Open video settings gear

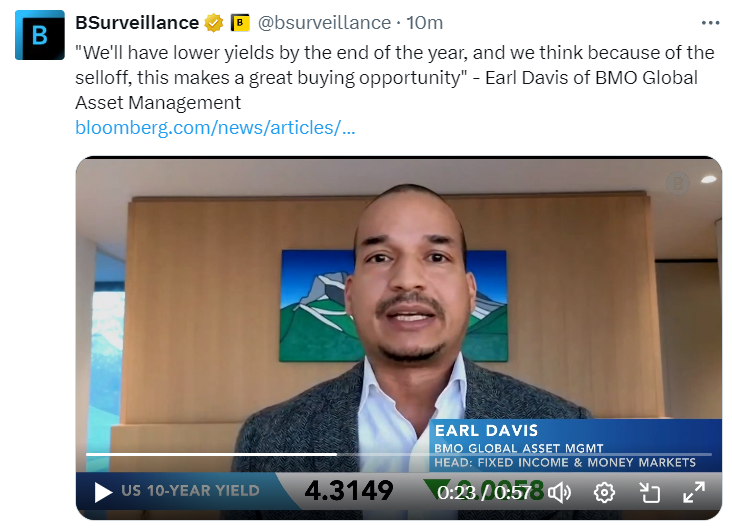coord(604,493)
